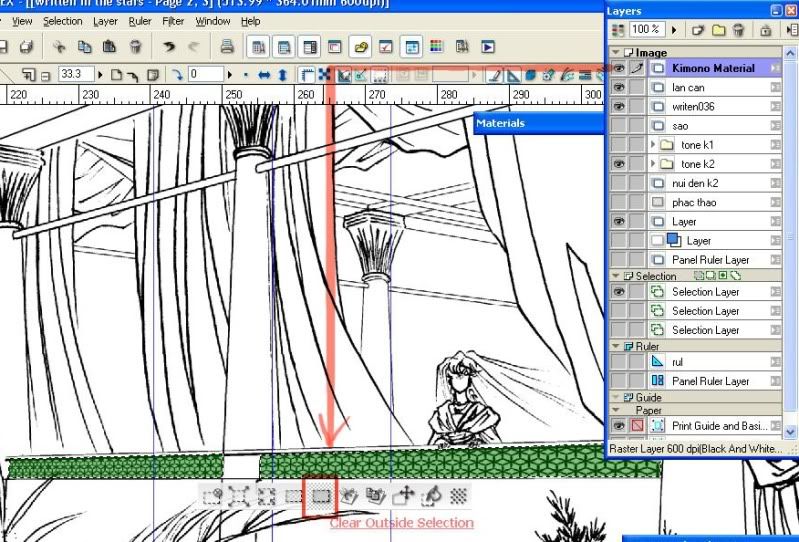
Task: Hide the lan can layer
Action: point(618,88)
